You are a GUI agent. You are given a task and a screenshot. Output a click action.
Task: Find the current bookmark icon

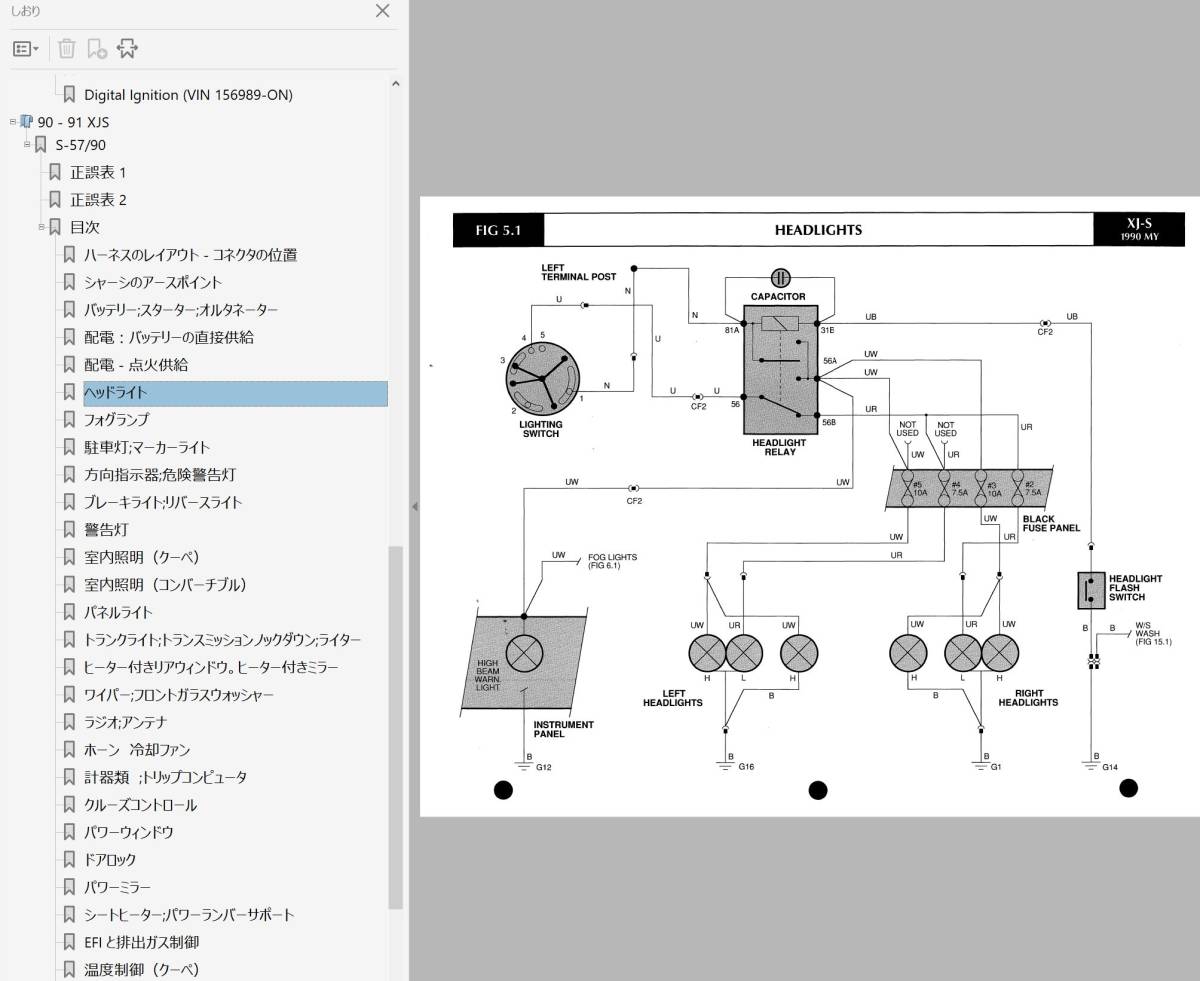127,48
